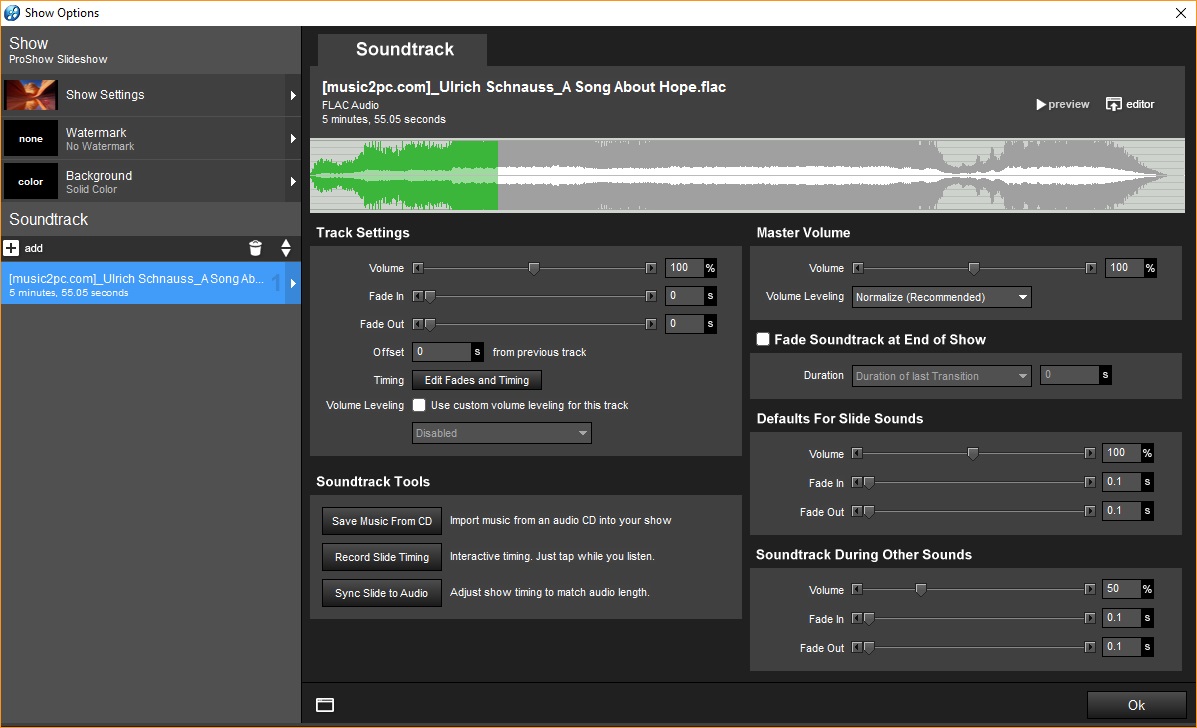Screen dimensions: 1197x728
Task: Increase Track Volume with right arrow
Action: 650,268
